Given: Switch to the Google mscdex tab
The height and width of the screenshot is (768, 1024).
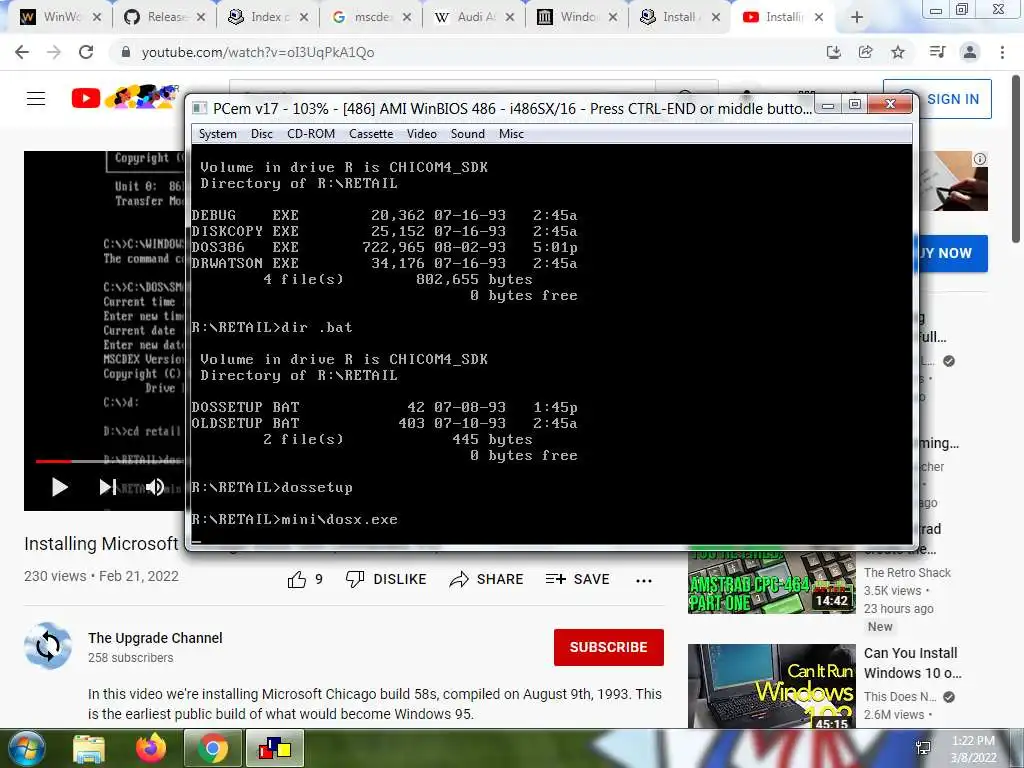Looking at the screenshot, I should [x=371, y=17].
